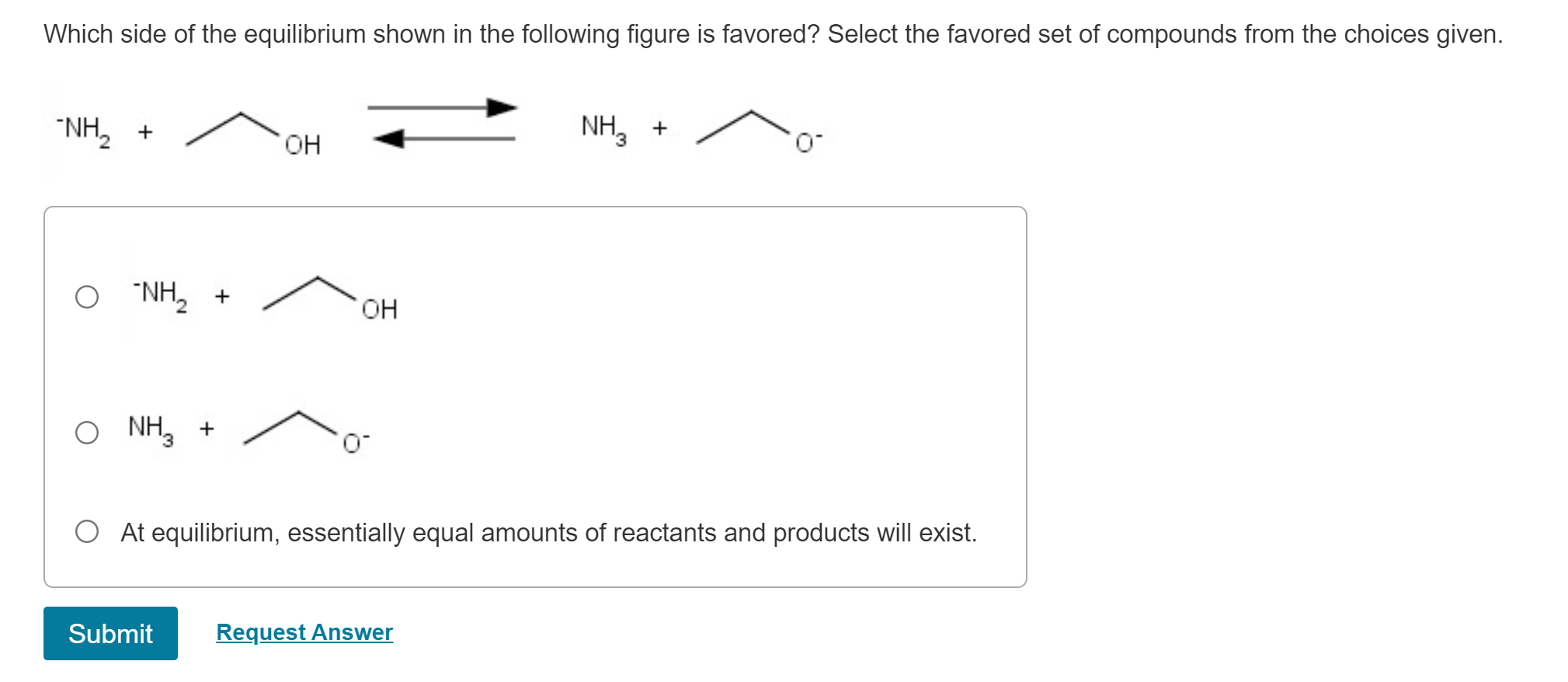
Task: Select the equal amounts at equilibrium option
Action: coord(88,532)
